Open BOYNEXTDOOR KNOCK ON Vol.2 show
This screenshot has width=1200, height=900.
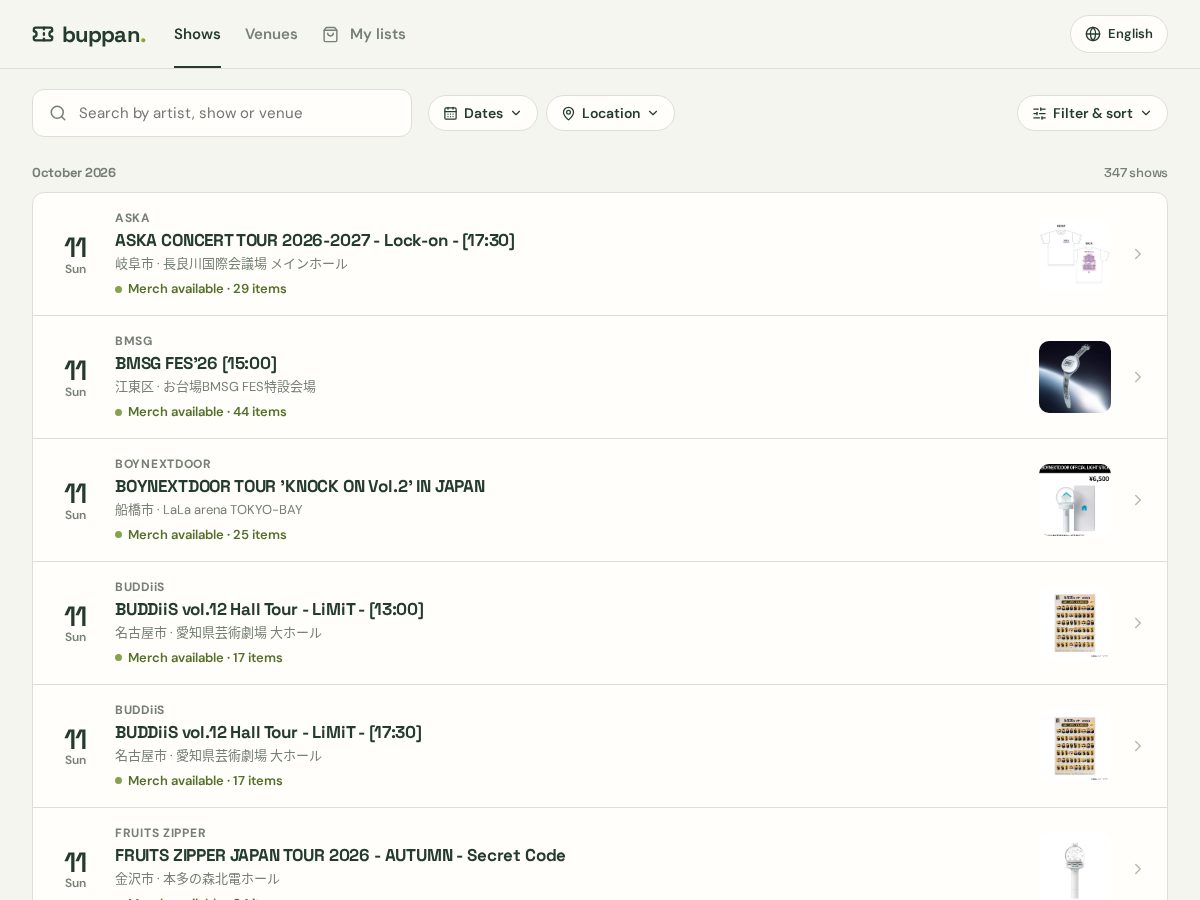click(x=300, y=486)
